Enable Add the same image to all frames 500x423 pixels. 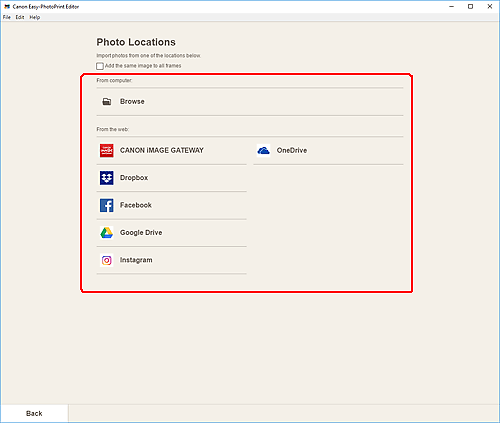pyautogui.click(x=100, y=66)
